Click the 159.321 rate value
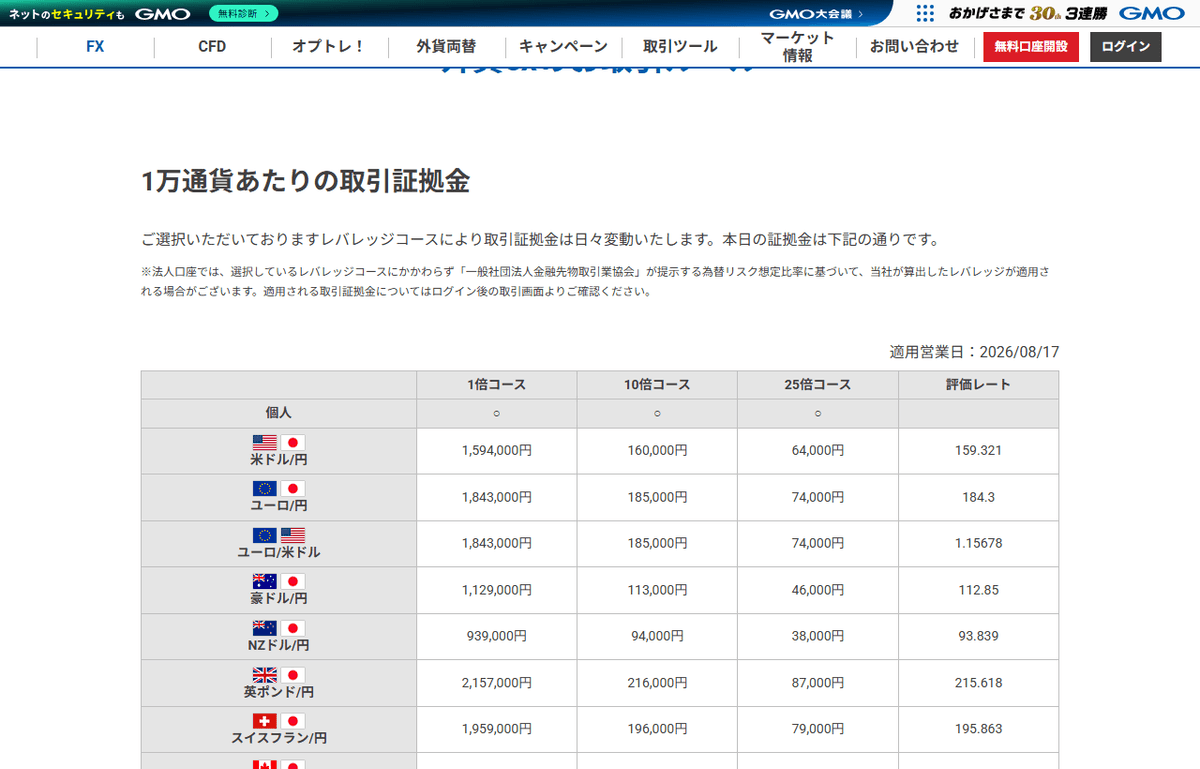1200x769 pixels. (x=978, y=451)
